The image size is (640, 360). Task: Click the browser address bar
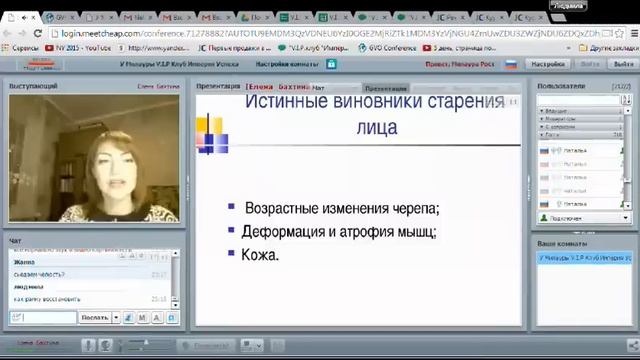tap(331, 33)
